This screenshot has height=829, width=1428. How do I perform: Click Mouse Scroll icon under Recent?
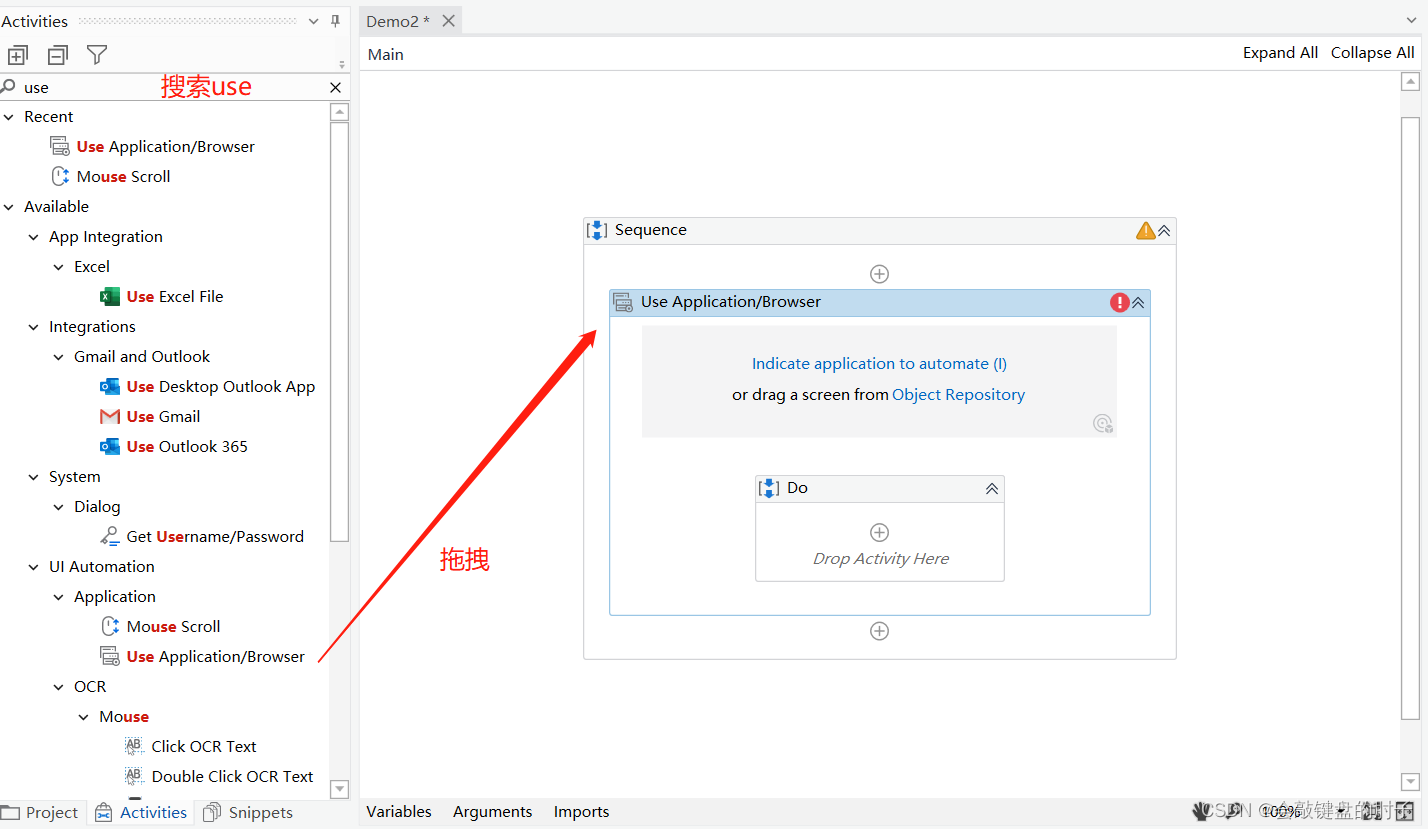point(60,177)
